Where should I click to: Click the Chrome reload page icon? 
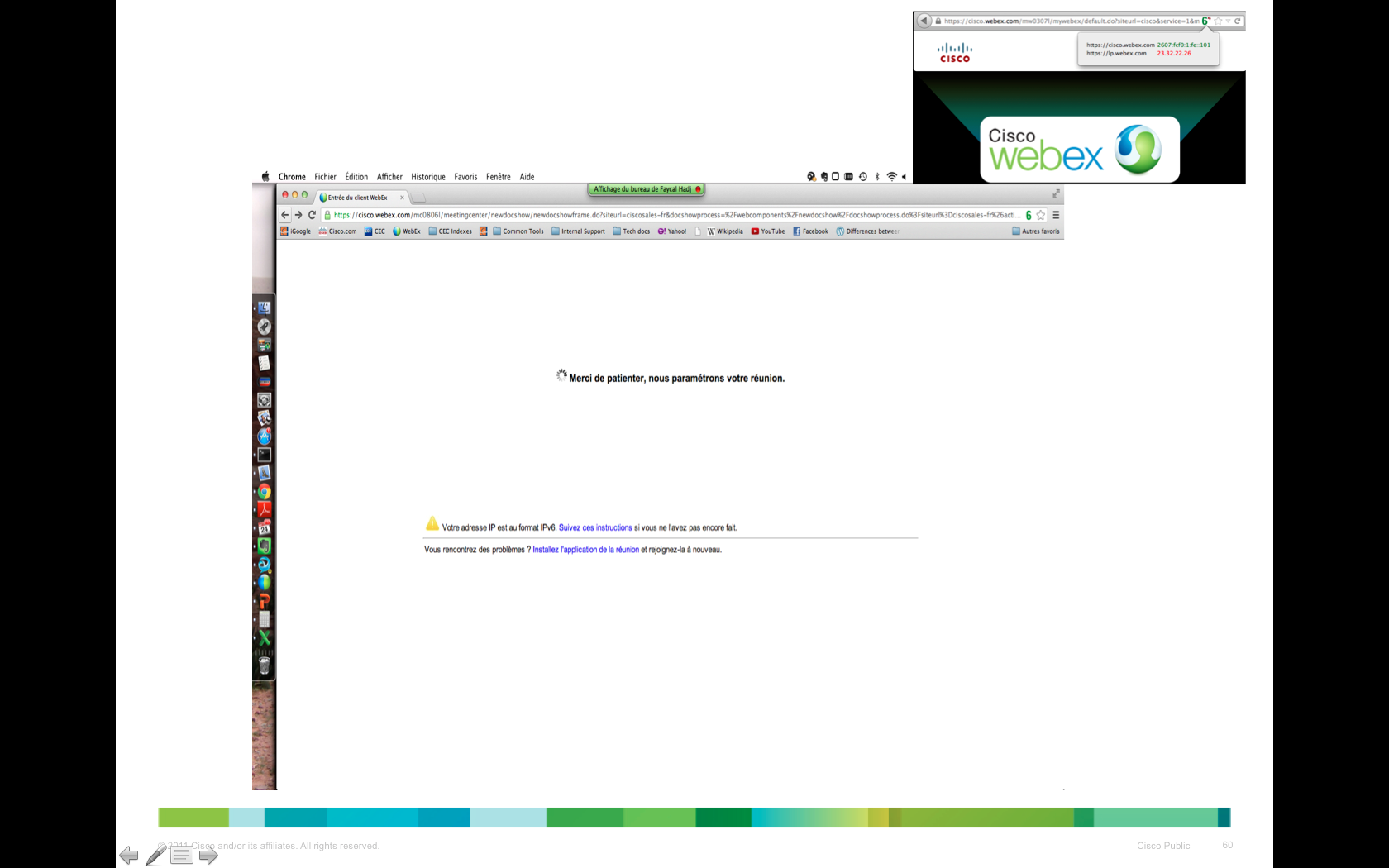click(x=313, y=215)
